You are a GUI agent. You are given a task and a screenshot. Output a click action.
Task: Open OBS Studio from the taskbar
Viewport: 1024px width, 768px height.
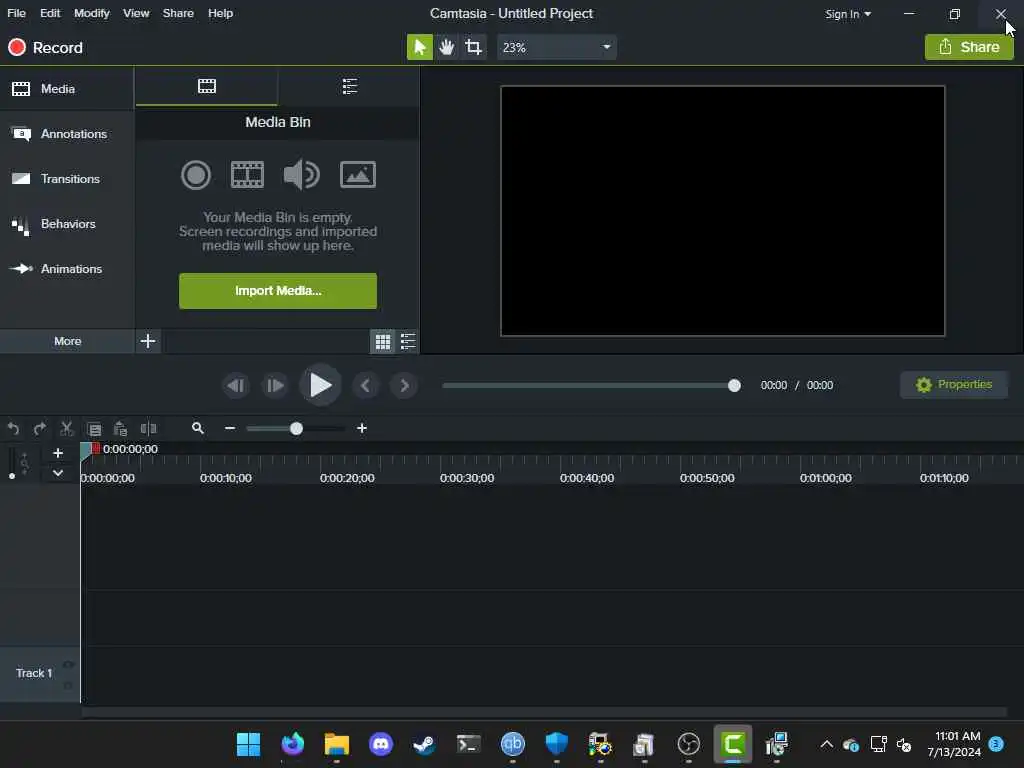click(688, 744)
